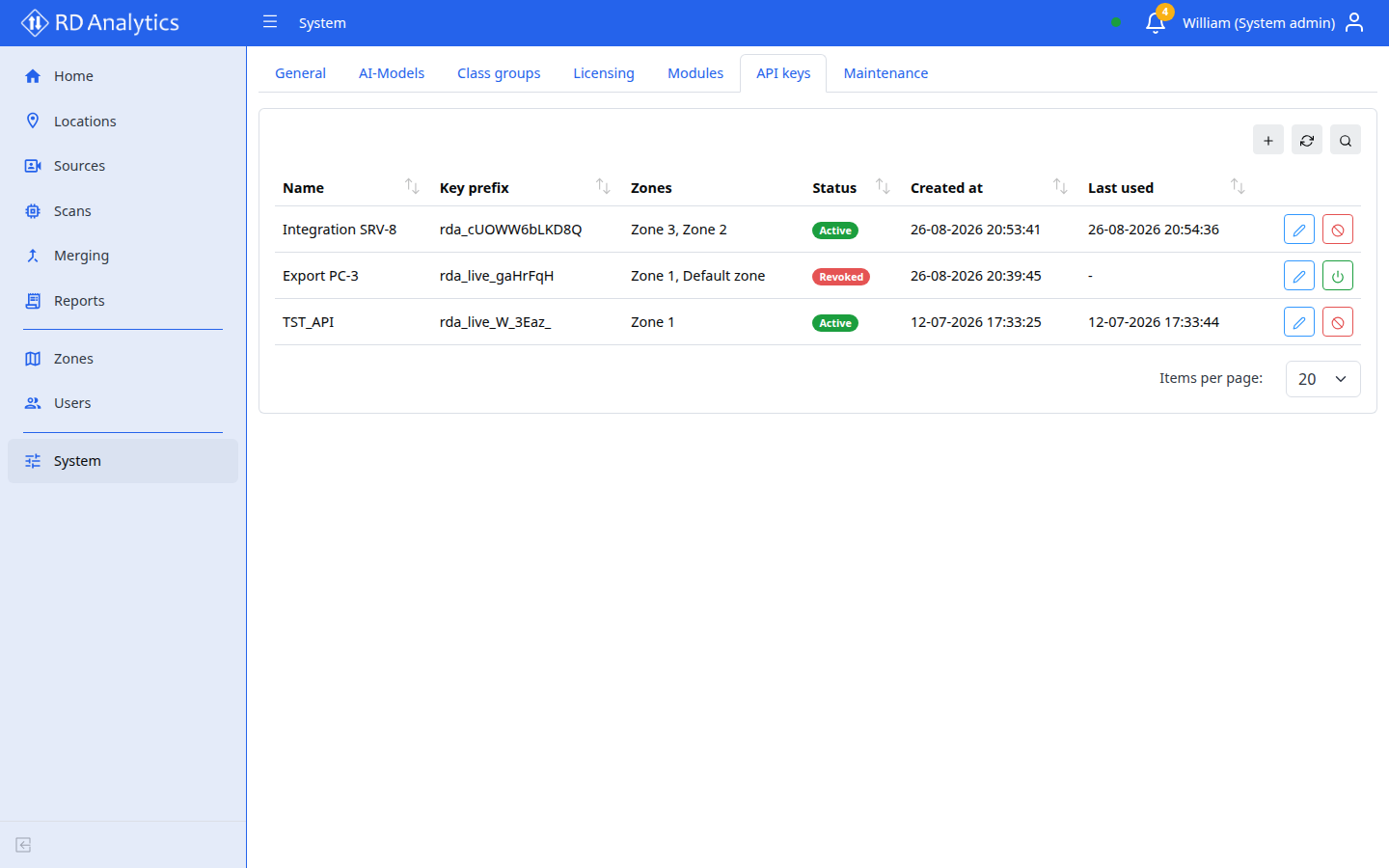Image resolution: width=1389 pixels, height=868 pixels.
Task: Click the System breadcrumb title in header
Action: (x=322, y=23)
